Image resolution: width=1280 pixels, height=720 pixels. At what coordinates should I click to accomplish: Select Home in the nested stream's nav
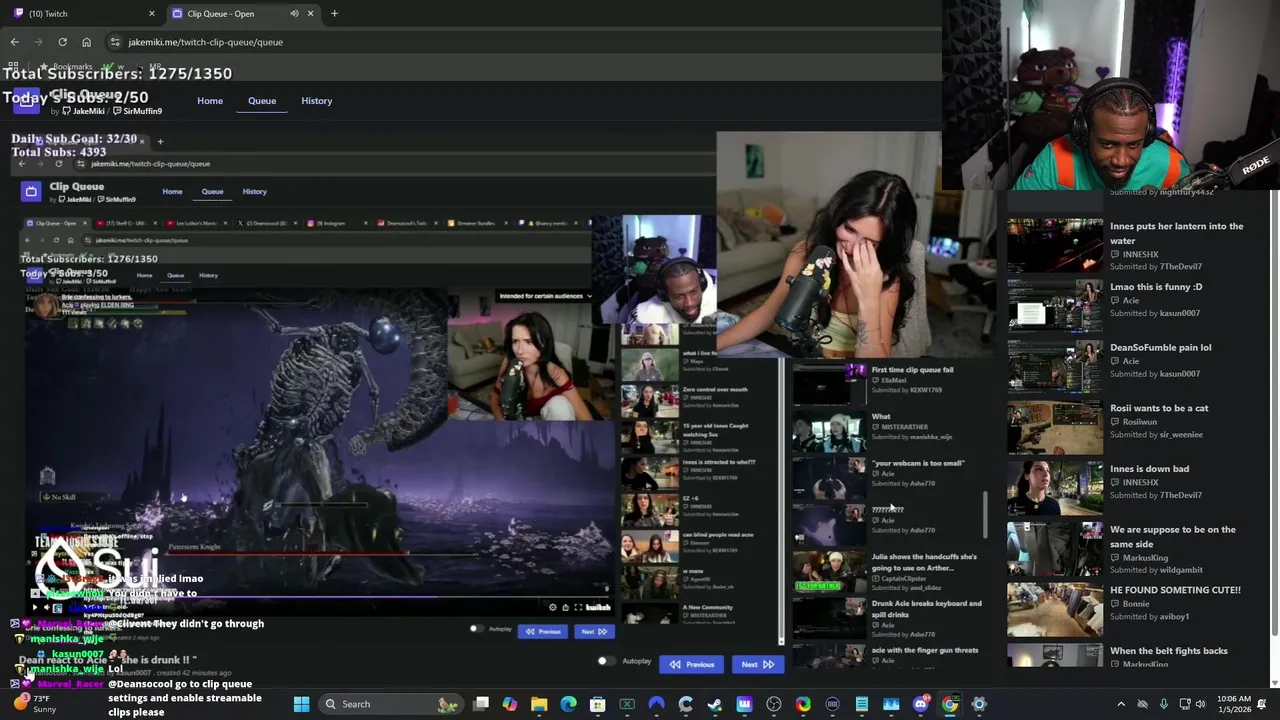(172, 191)
